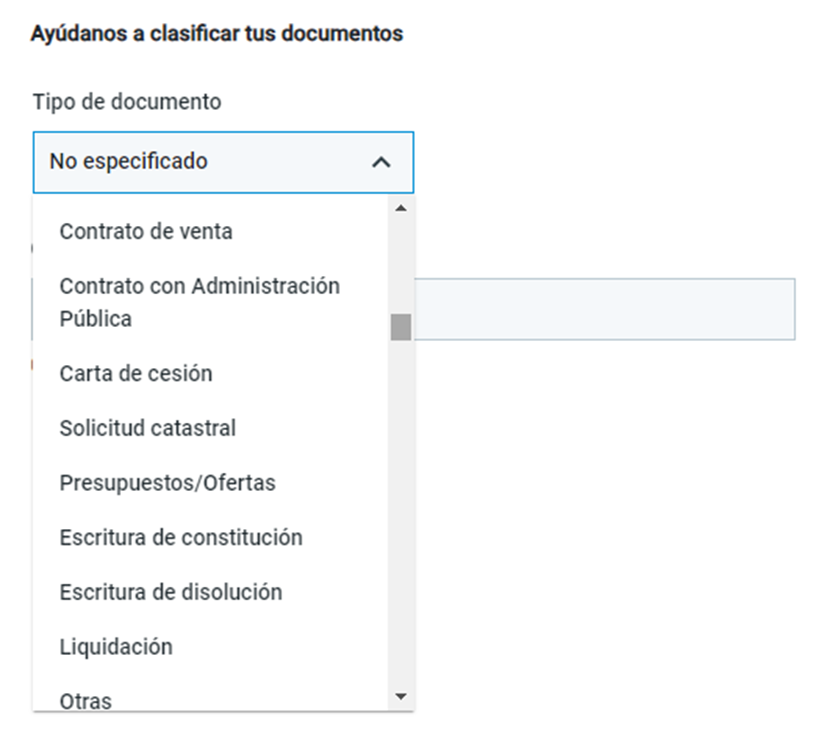
Task: Collapse the Tipo de documento dropdown chevron
Action: pos(381,162)
